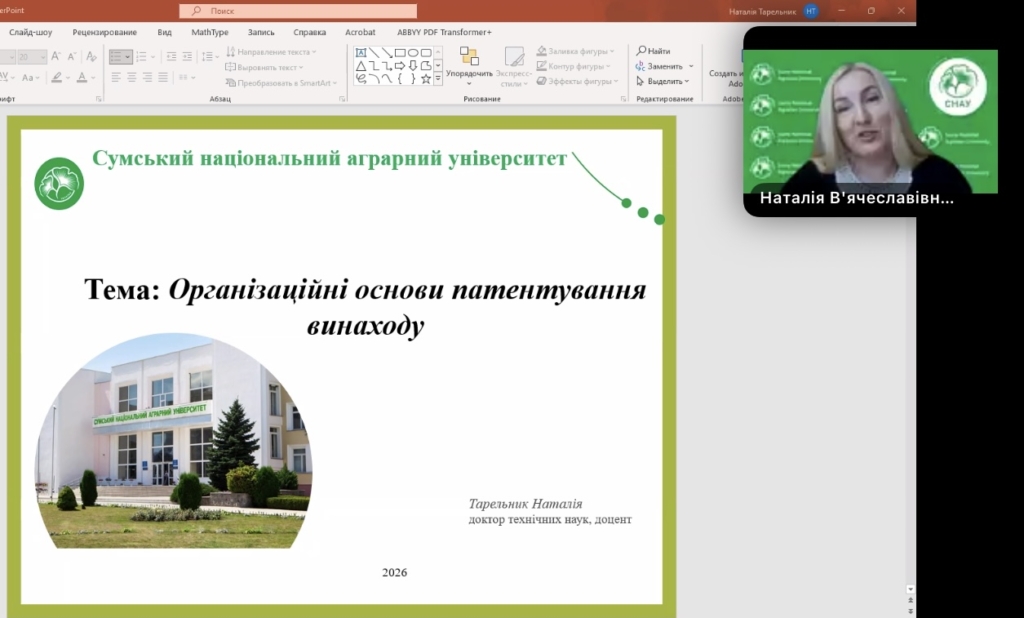Click the bulleted list icon
This screenshot has height=618, width=1024.
tap(118, 57)
